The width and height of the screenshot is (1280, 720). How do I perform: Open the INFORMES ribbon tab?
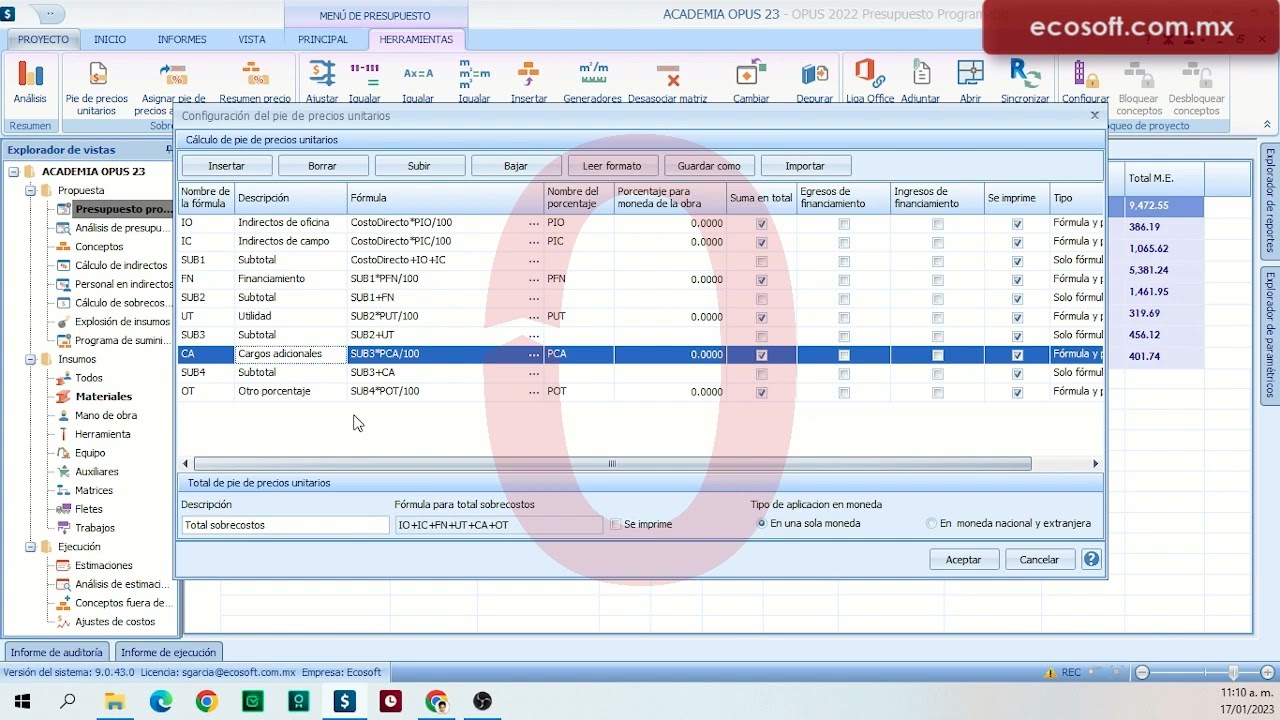(182, 39)
